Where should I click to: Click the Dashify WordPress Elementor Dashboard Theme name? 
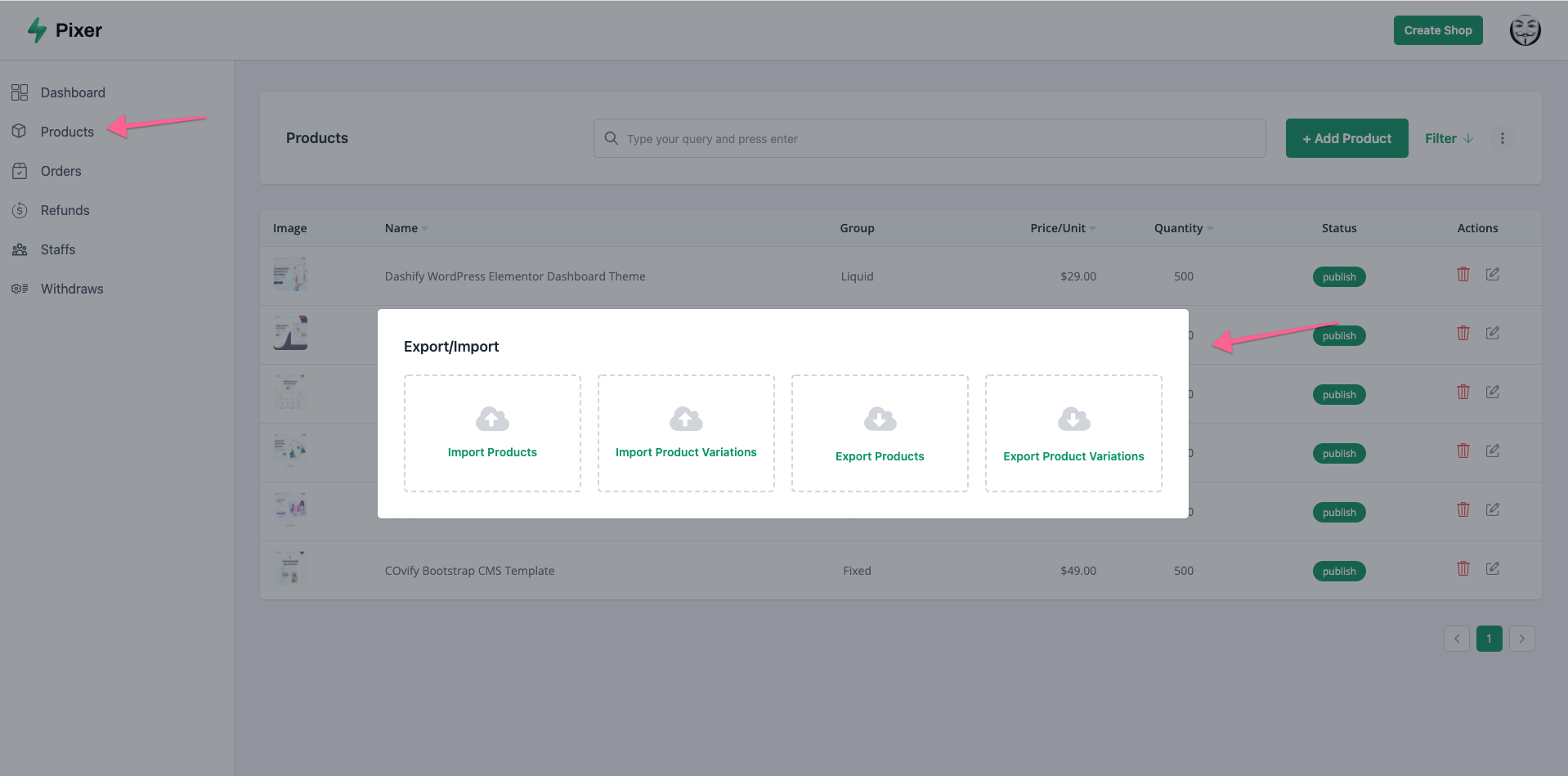[x=515, y=276]
